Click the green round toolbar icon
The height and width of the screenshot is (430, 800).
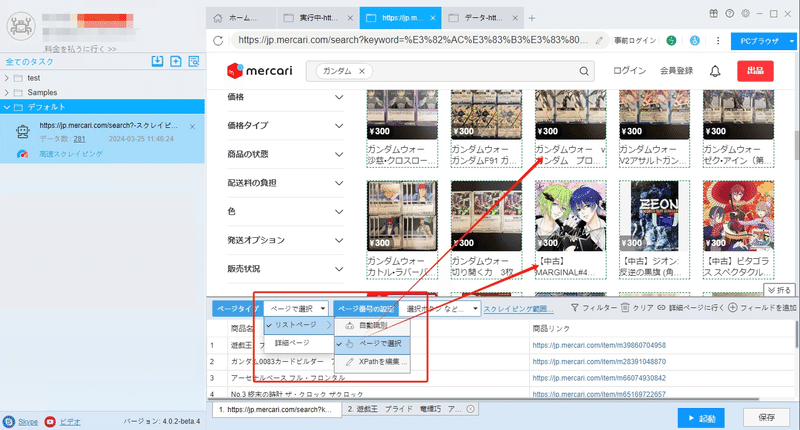point(671,41)
